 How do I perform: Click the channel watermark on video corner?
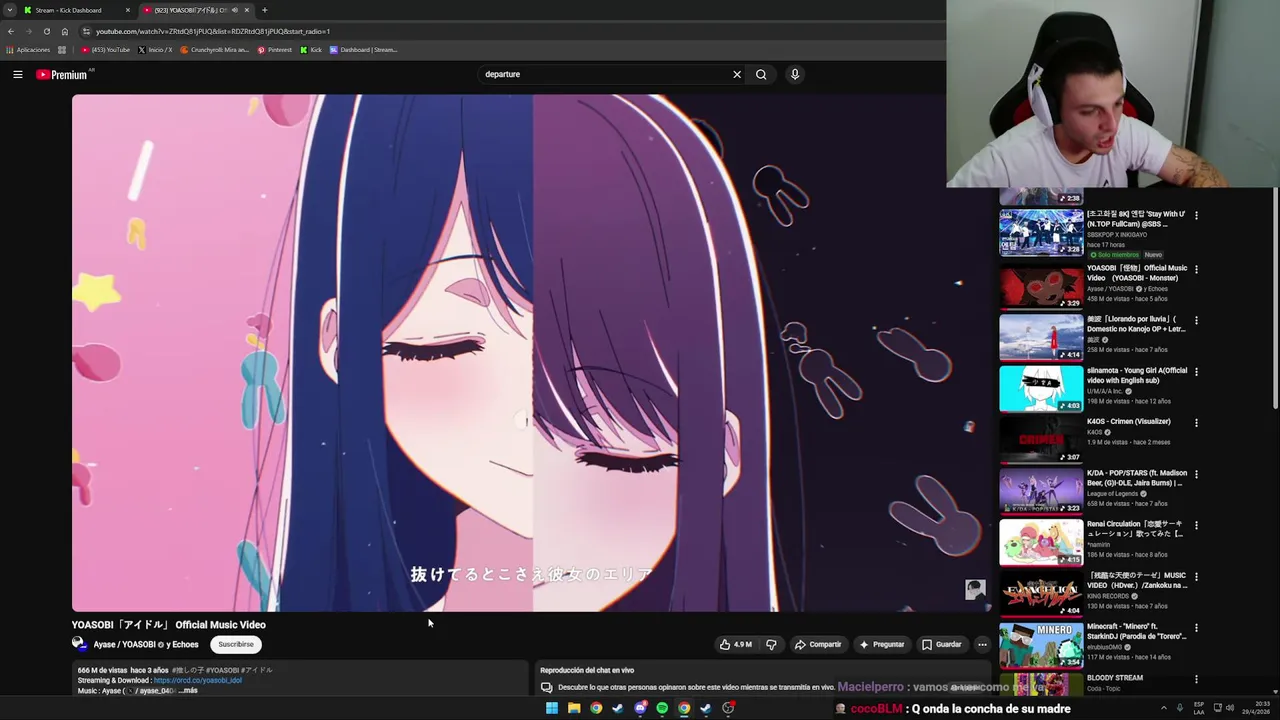[x=975, y=589]
